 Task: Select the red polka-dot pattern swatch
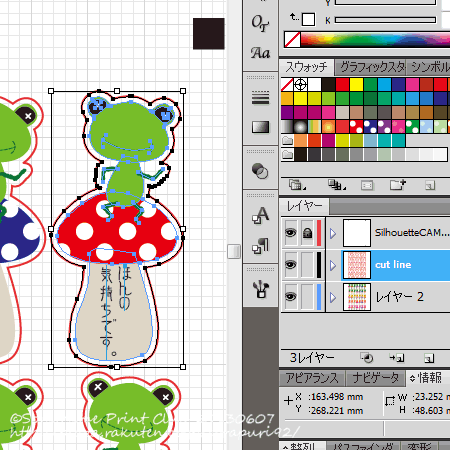[x=356, y=127]
